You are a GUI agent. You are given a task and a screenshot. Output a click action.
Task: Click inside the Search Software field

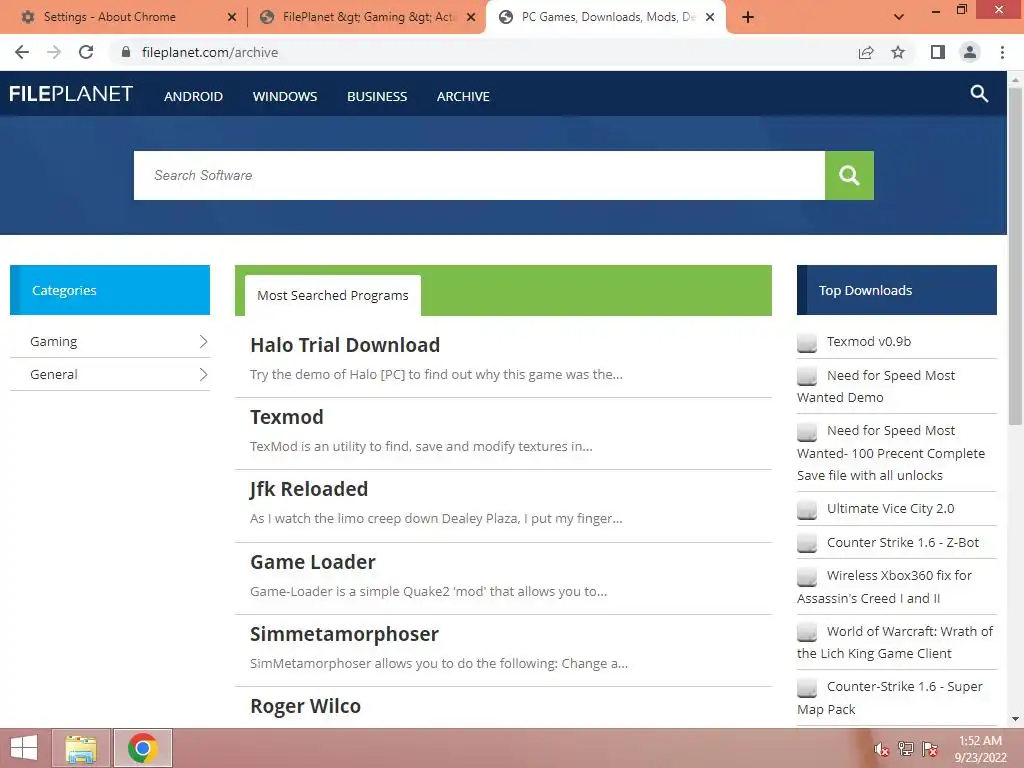tap(479, 175)
